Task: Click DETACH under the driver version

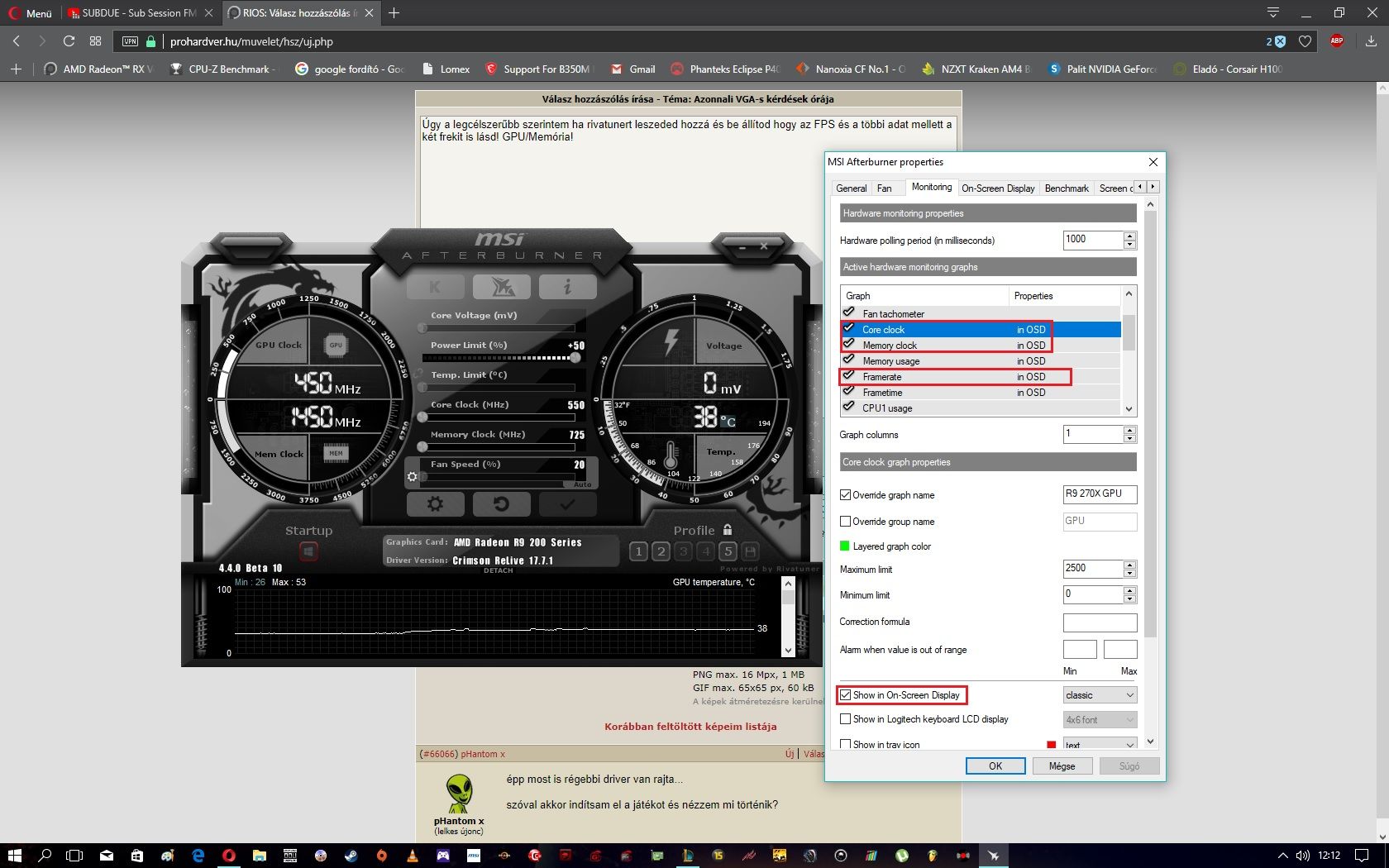Action: [x=499, y=570]
